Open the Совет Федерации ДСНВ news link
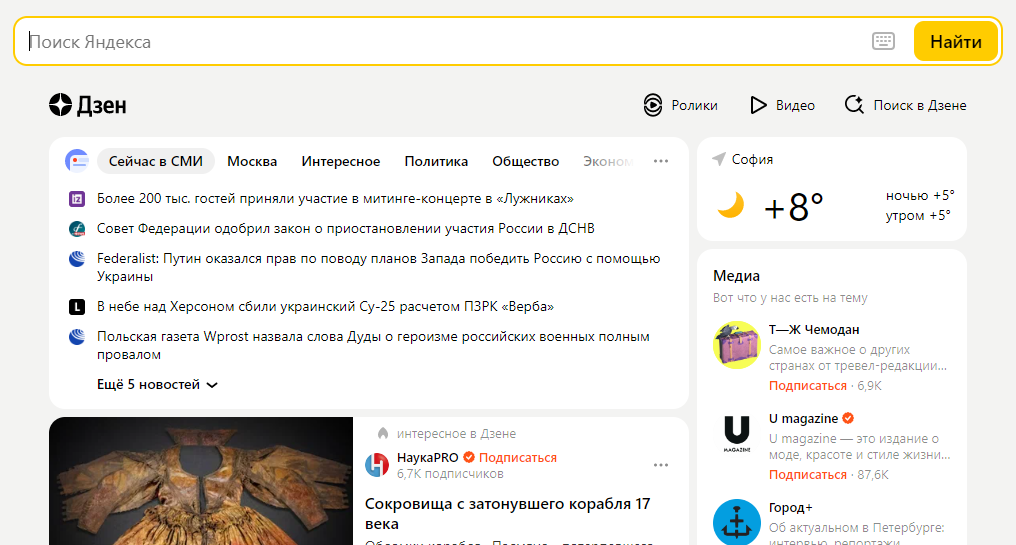The width and height of the screenshot is (1016, 545). [x=346, y=228]
